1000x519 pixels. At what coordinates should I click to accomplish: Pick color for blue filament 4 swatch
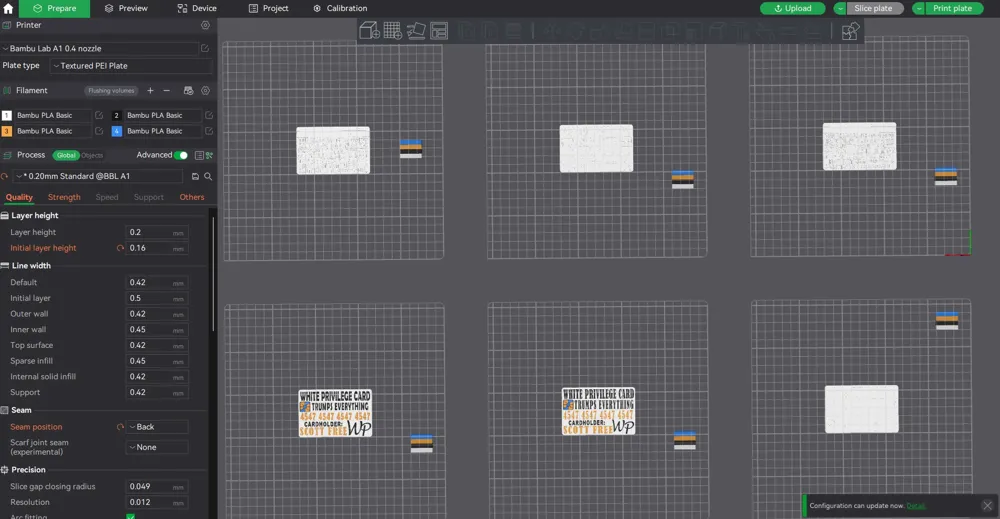tap(117, 131)
